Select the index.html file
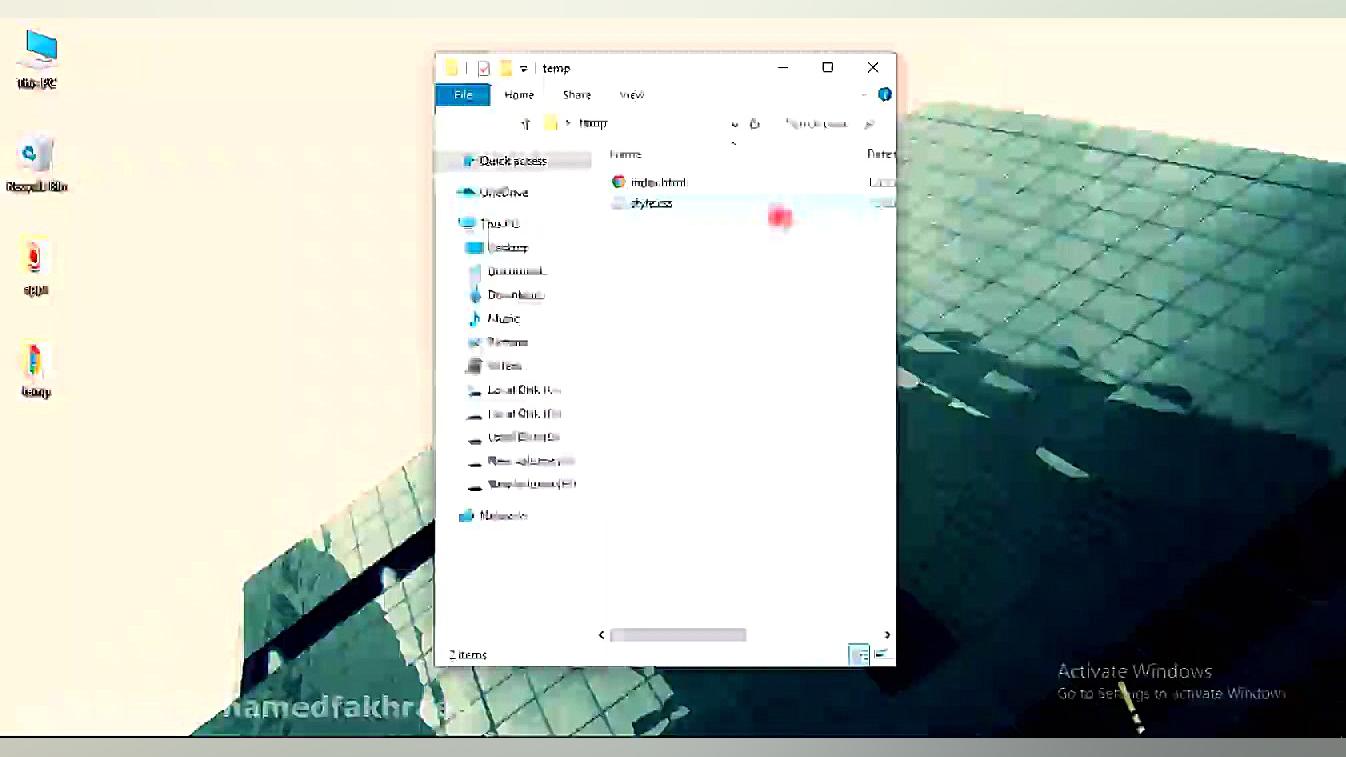The height and width of the screenshot is (757, 1346). (x=658, y=182)
